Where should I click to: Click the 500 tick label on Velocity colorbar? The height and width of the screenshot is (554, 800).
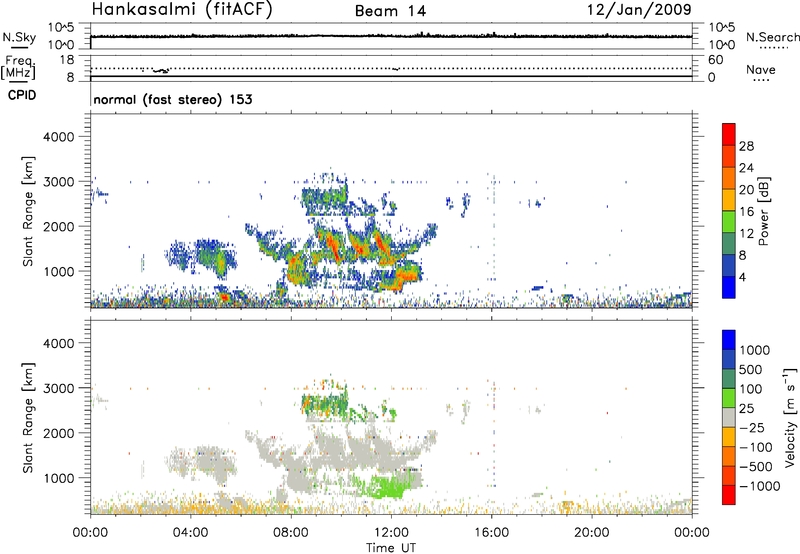click(751, 370)
